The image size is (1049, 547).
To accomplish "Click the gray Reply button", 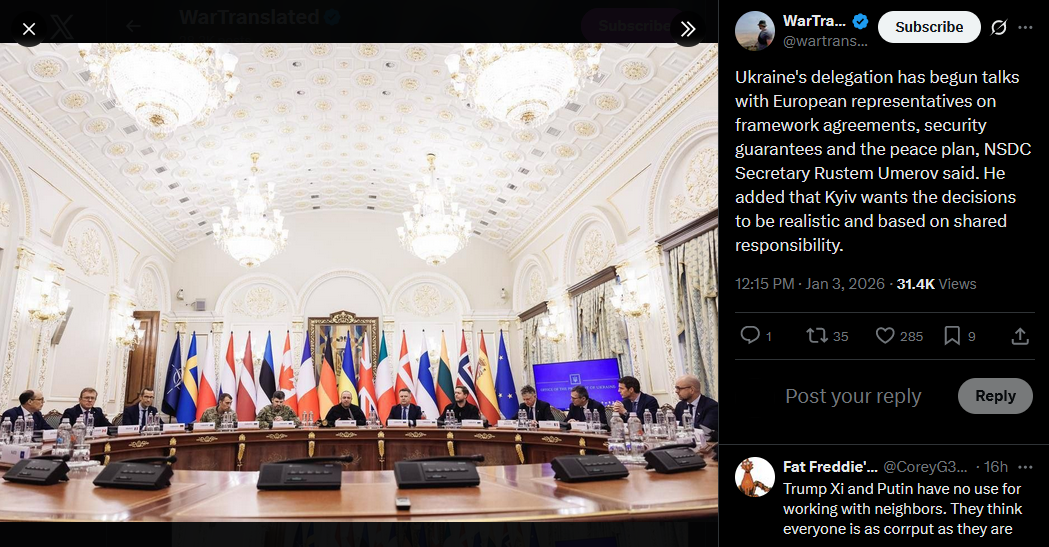I will click(995, 396).
